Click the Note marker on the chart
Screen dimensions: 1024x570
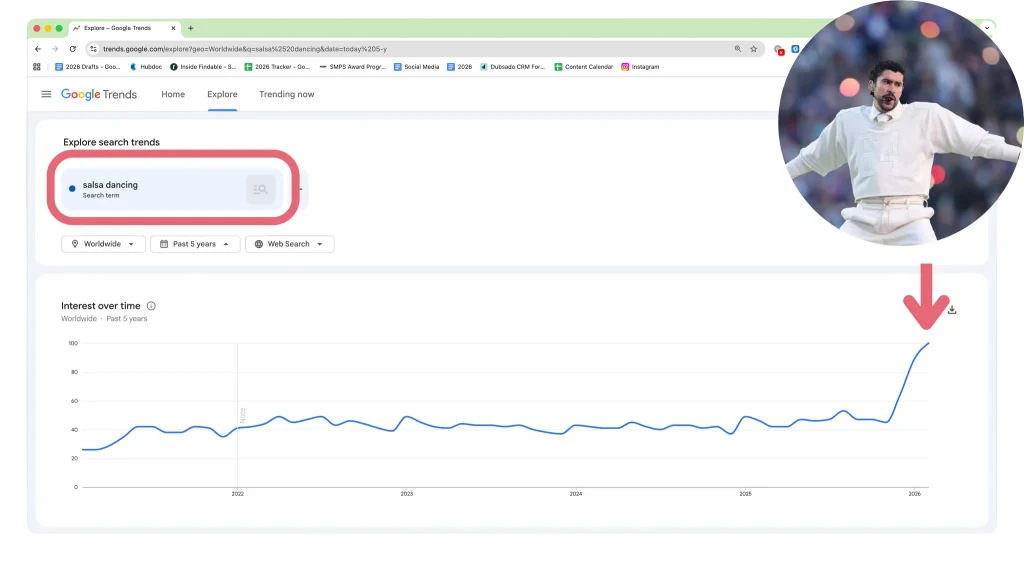click(x=242, y=415)
